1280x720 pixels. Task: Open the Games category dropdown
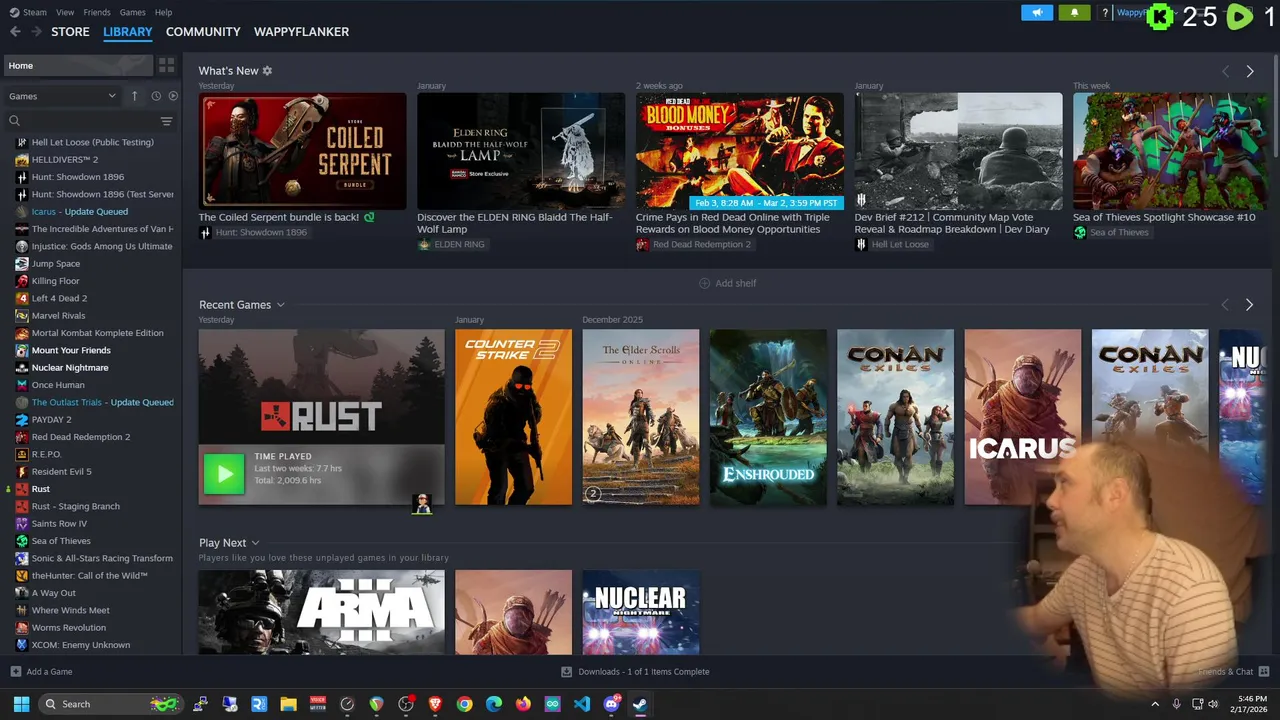tap(63, 96)
